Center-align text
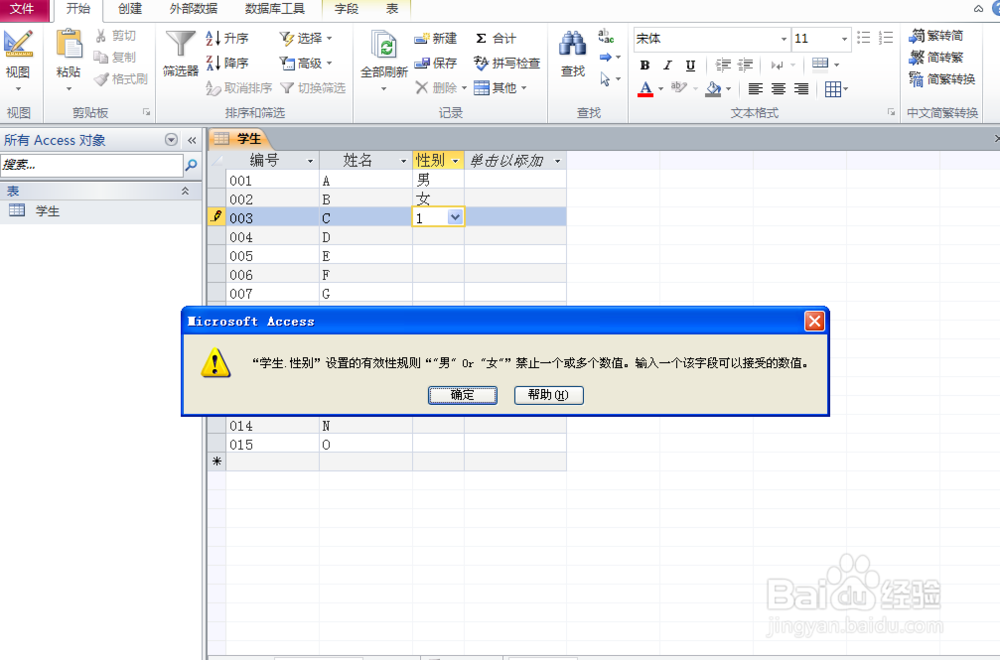The image size is (1000, 660). 778,89
